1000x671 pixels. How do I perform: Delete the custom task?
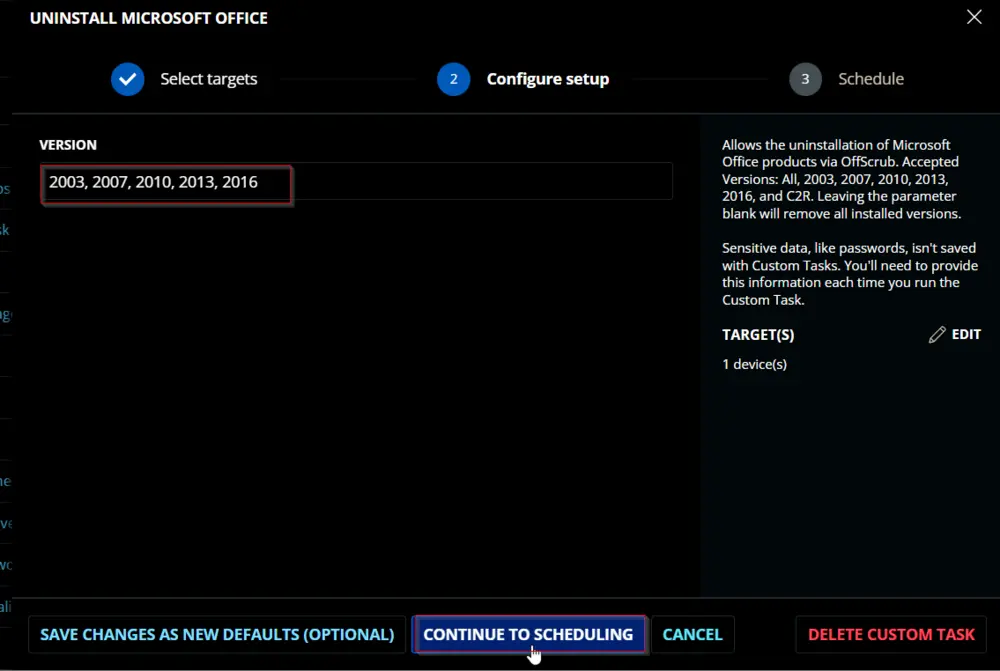click(x=891, y=635)
